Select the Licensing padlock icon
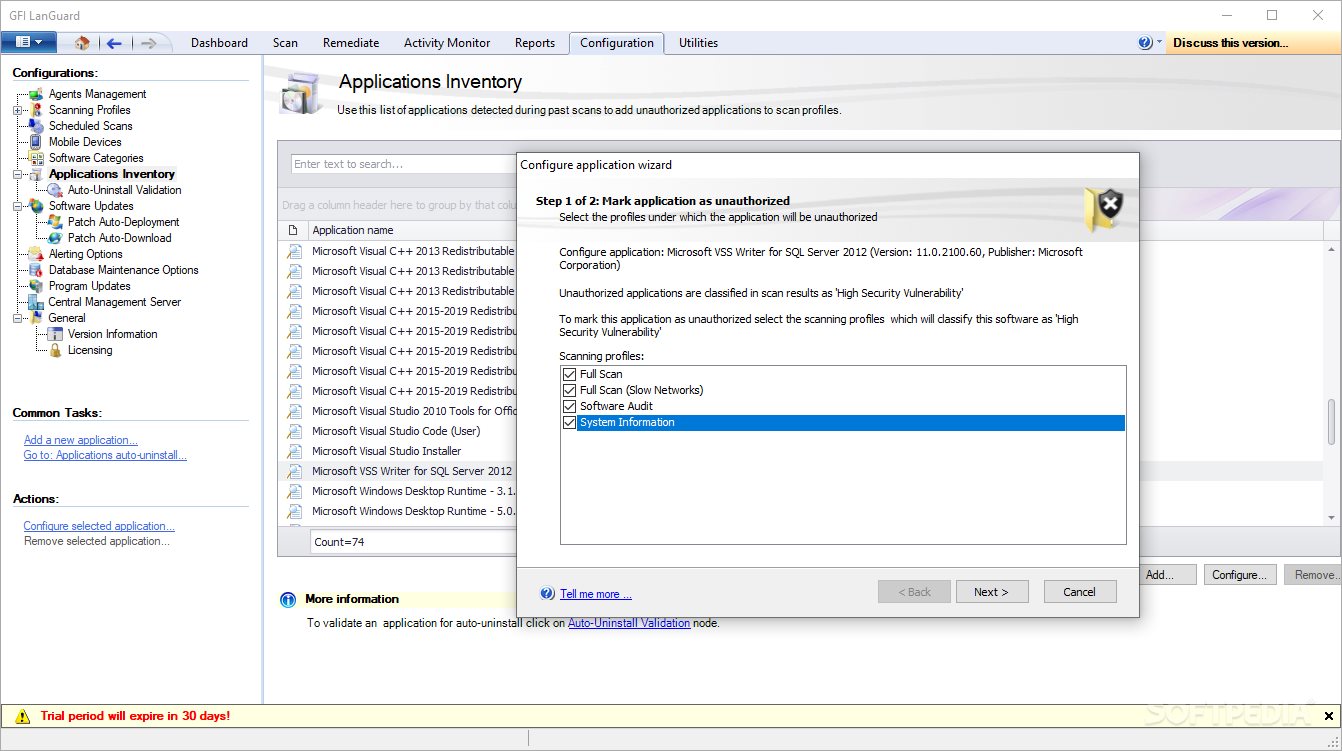This screenshot has height=751, width=1342. (x=55, y=350)
